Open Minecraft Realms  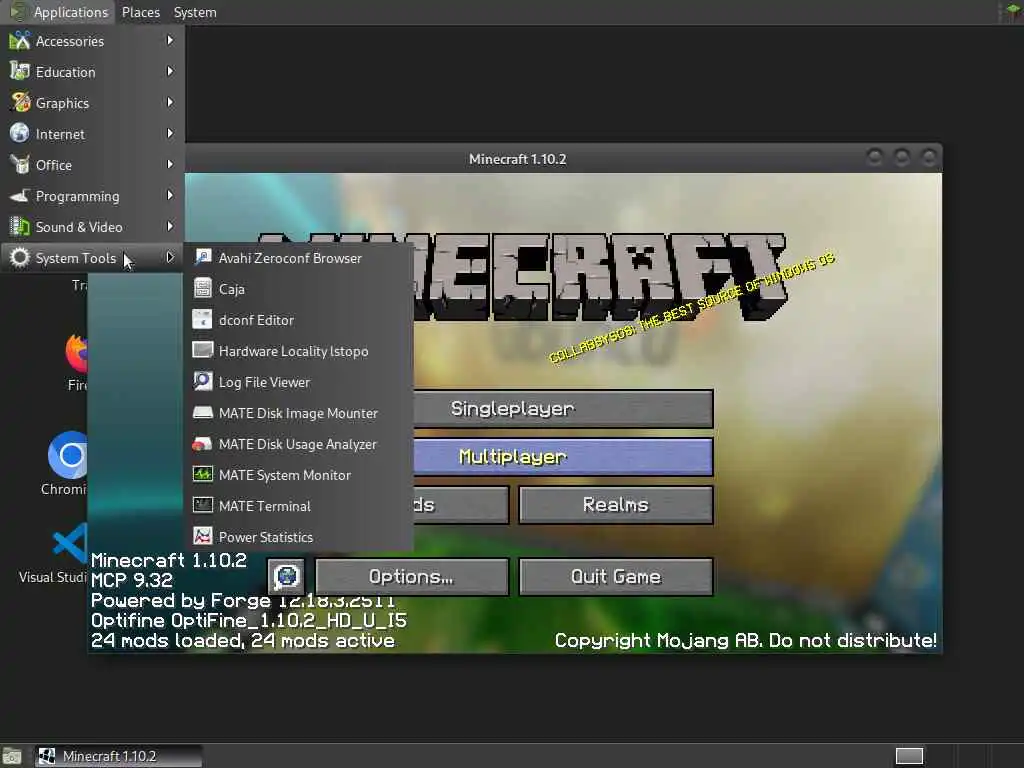(x=615, y=505)
